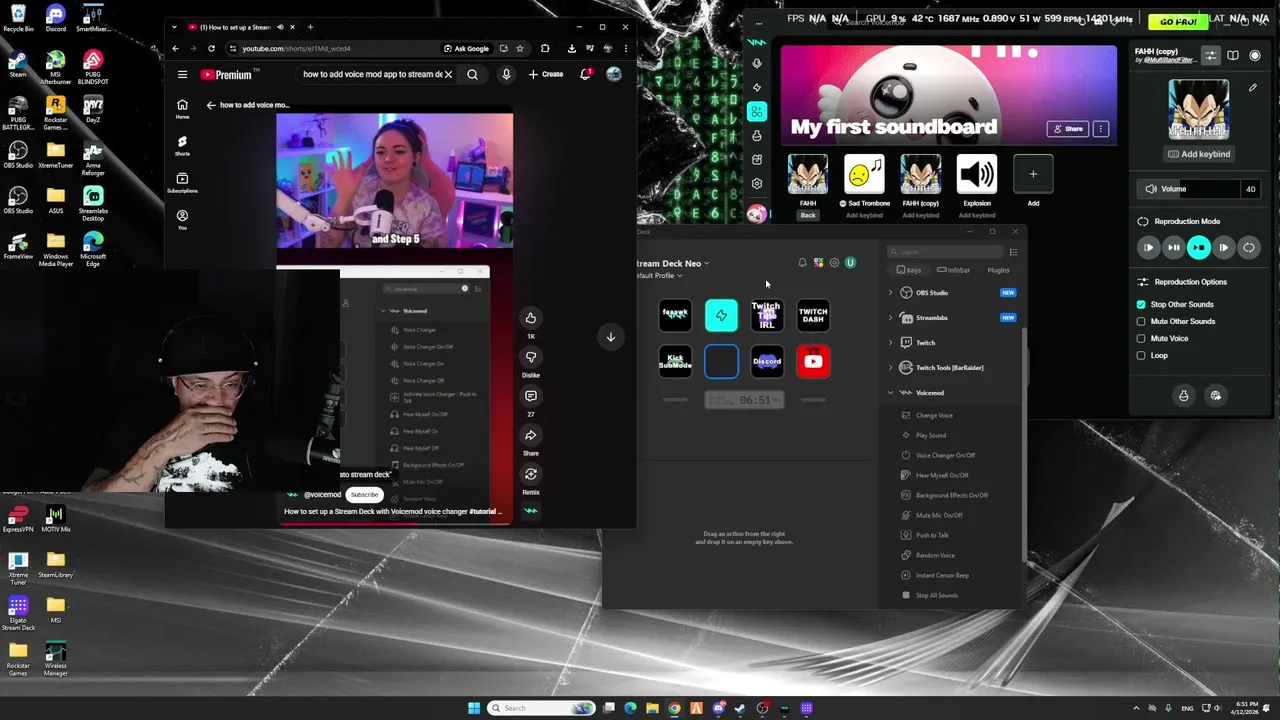Select Mute Mic On/Off action
The image size is (1280, 720).
[939, 515]
